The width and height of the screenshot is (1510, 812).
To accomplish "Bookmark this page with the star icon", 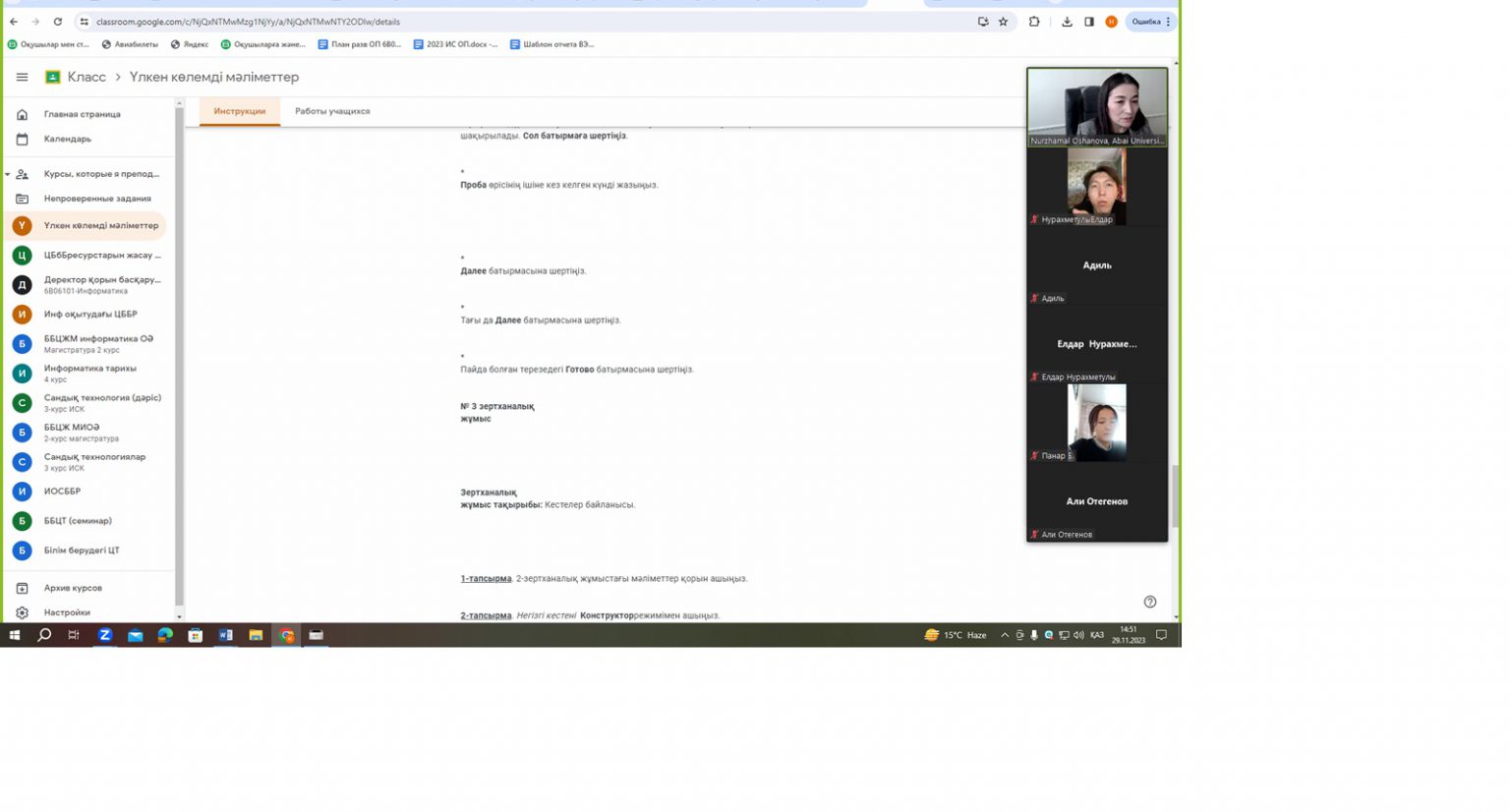I will (1003, 22).
